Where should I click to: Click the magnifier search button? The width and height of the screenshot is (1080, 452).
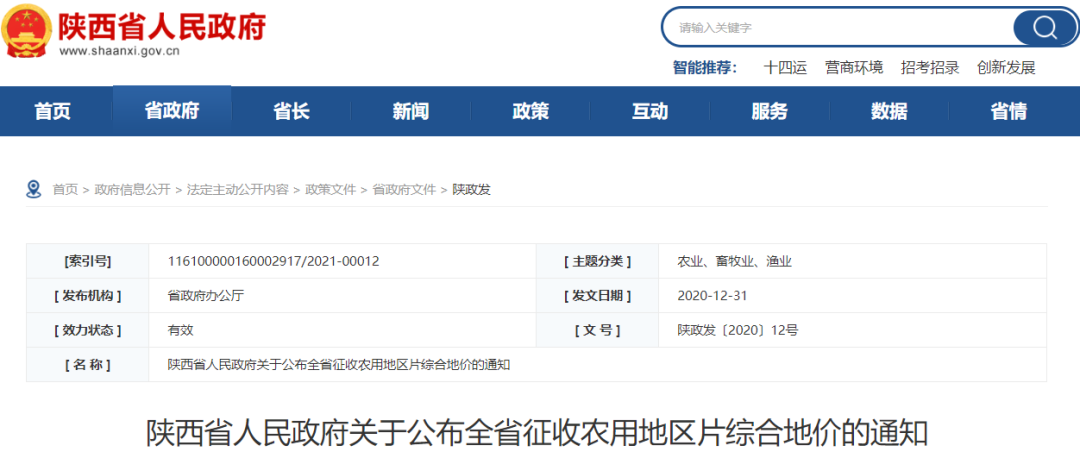click(1044, 28)
